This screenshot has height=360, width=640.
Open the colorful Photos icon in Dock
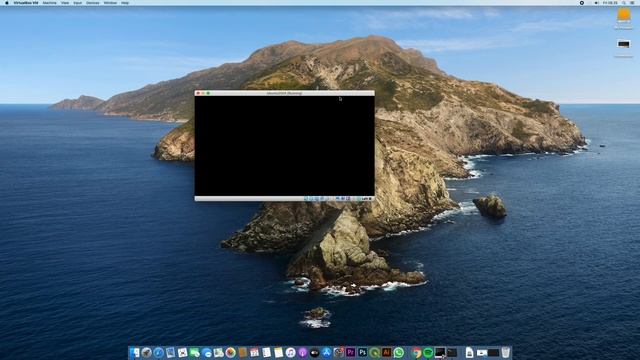pyautogui.click(x=231, y=352)
